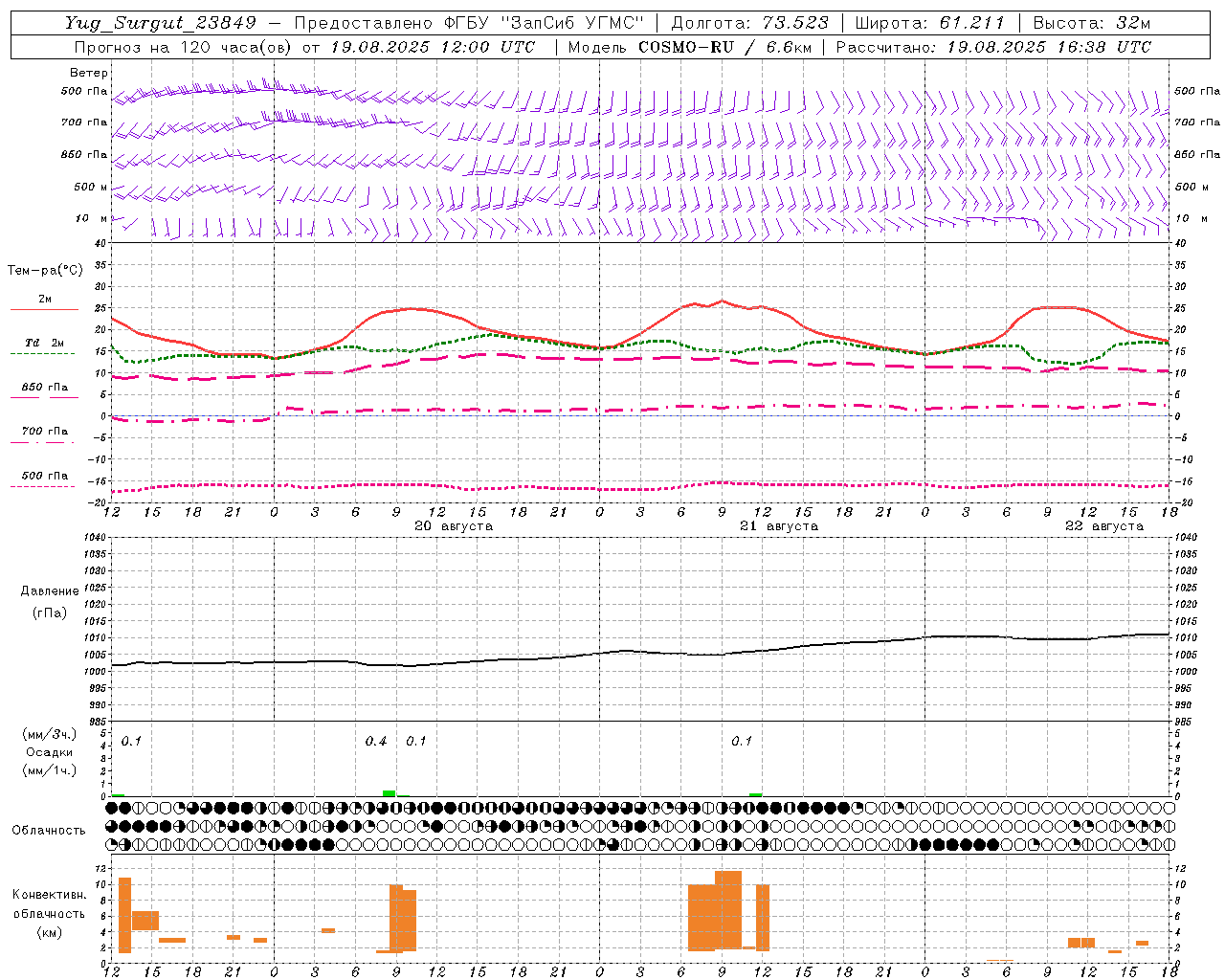
Task: Click the computed time 19.08.2025 16:38 UTC
Action: click(1049, 47)
